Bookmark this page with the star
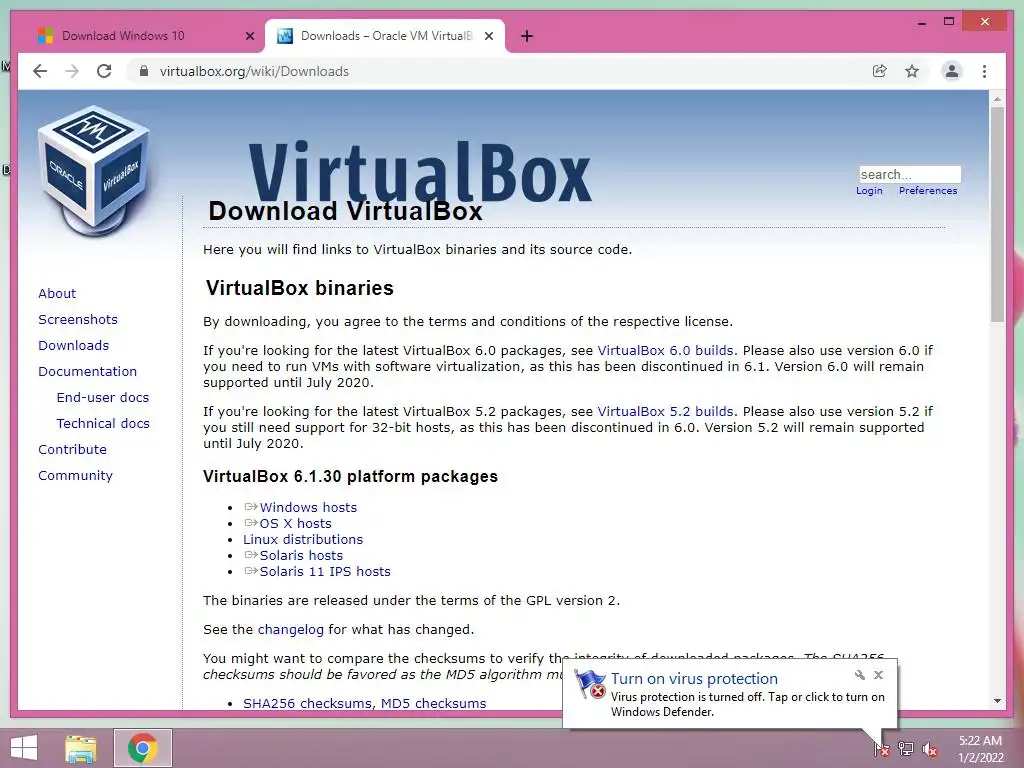Image resolution: width=1024 pixels, height=768 pixels. (x=912, y=71)
